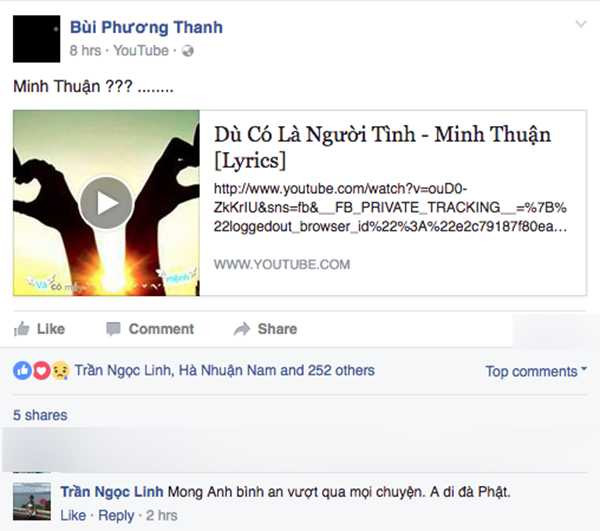Like Trần Ngọc Linh's comment
600x531 pixels.
tap(73, 515)
